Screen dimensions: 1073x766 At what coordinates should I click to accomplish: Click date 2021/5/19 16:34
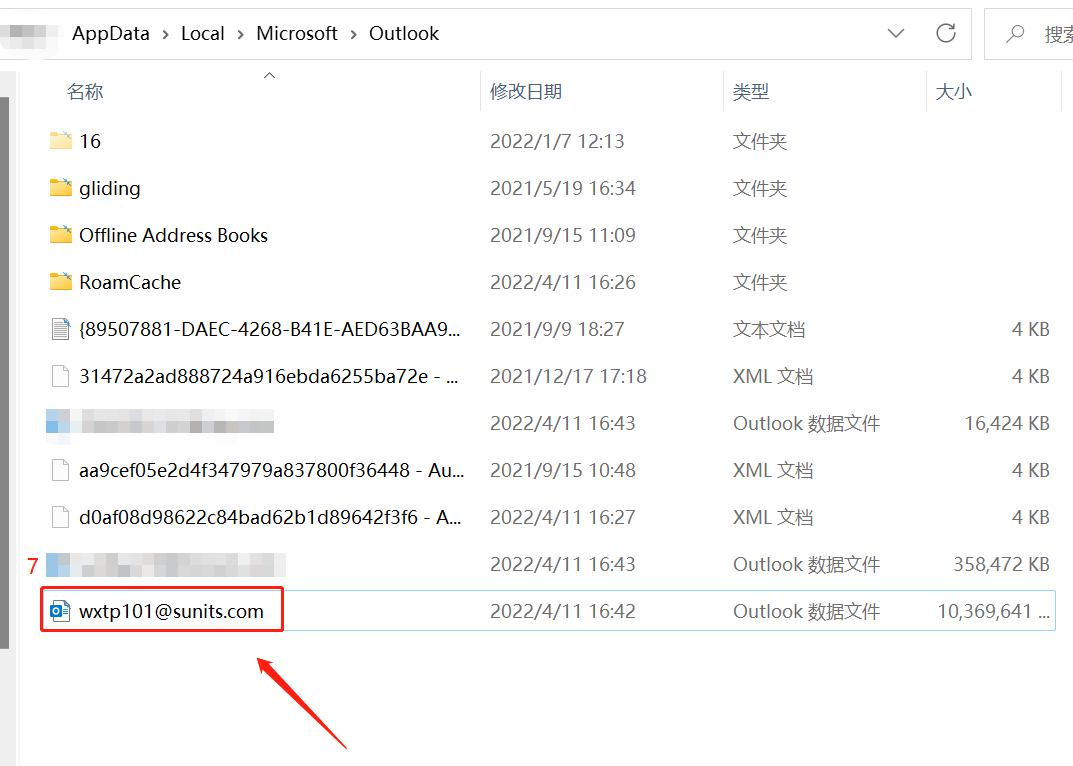(563, 188)
